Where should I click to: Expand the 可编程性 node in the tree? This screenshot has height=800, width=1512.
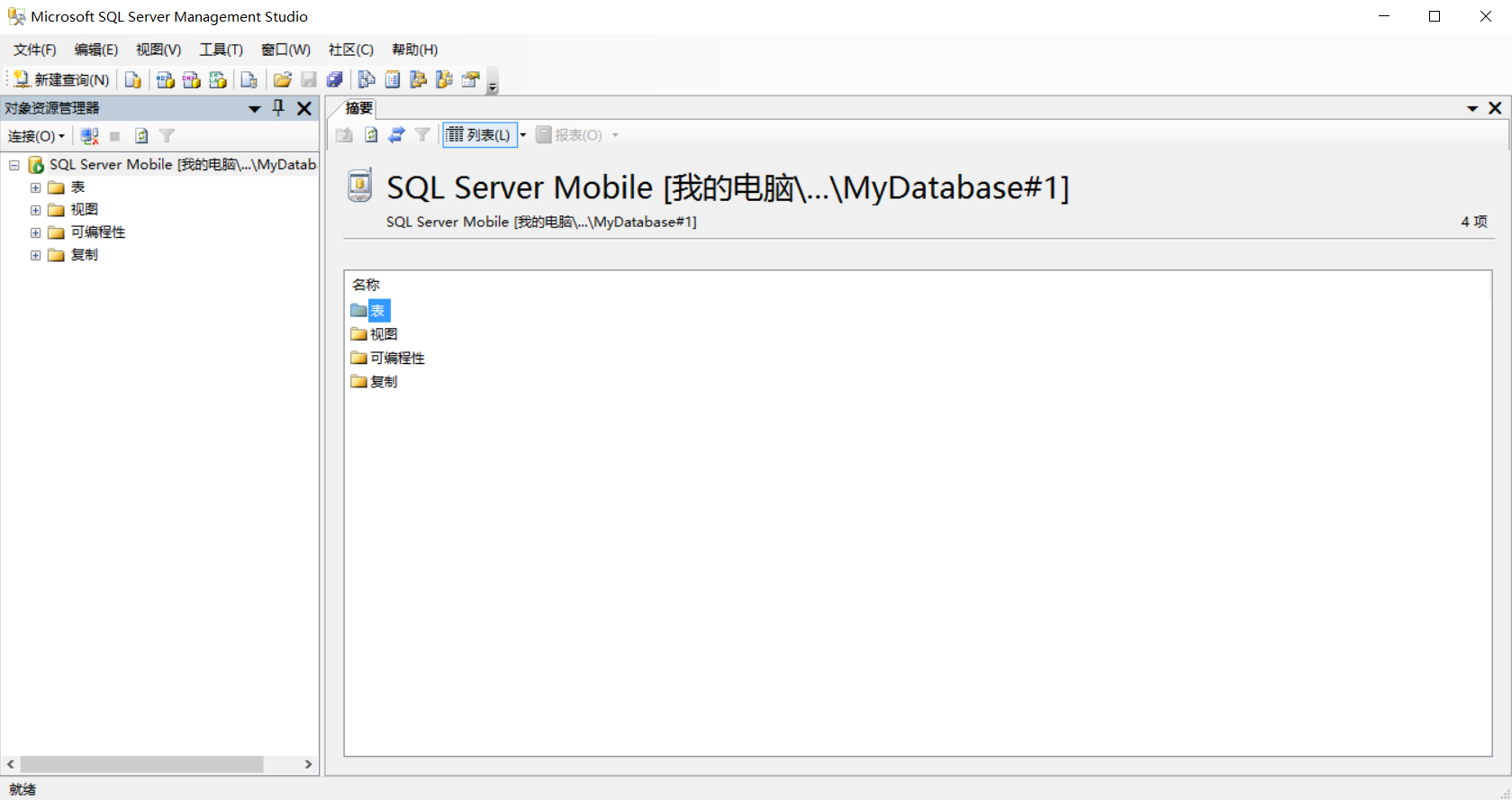click(35, 232)
